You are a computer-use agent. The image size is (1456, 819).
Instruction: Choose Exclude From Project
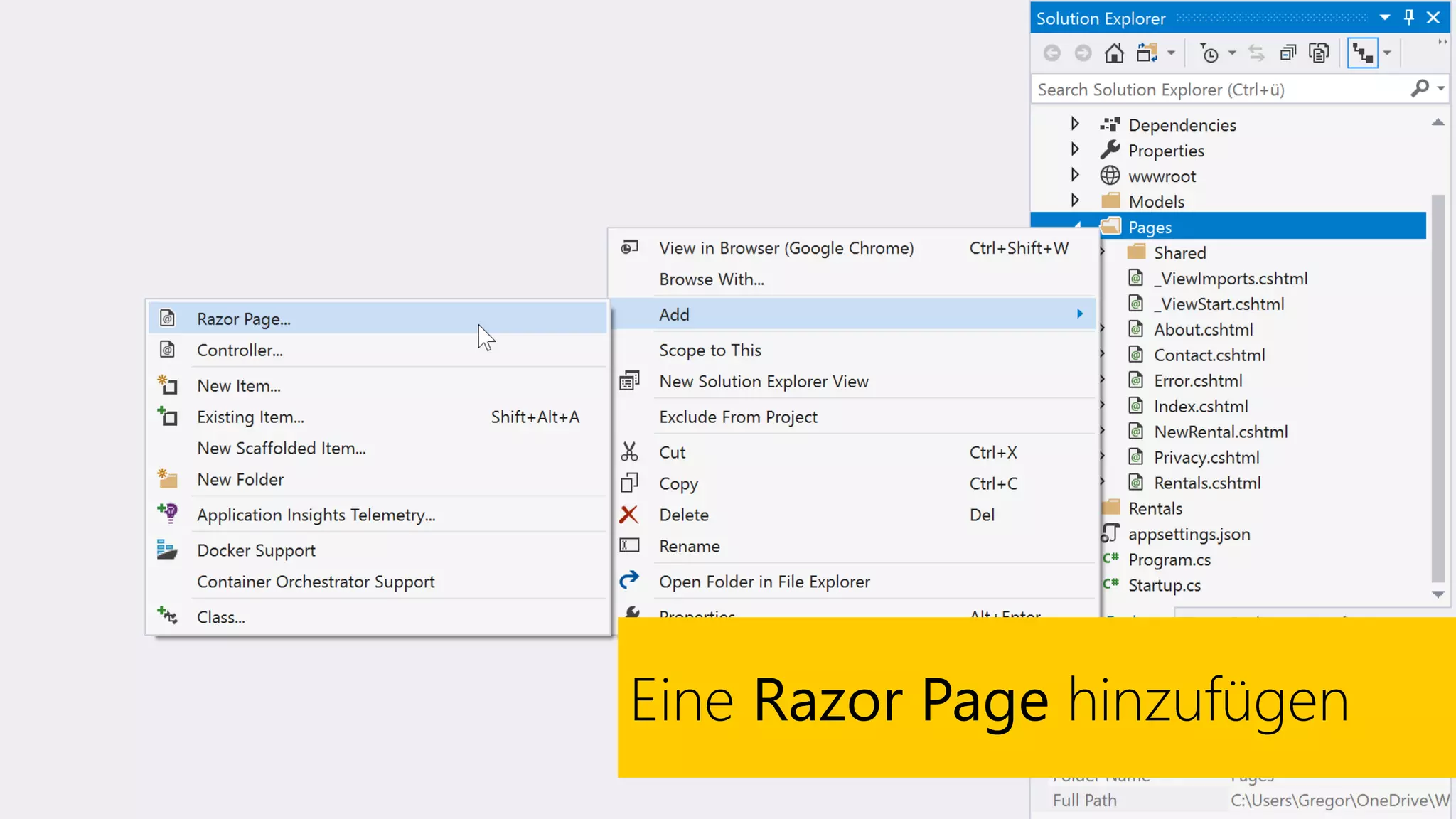[853, 417]
